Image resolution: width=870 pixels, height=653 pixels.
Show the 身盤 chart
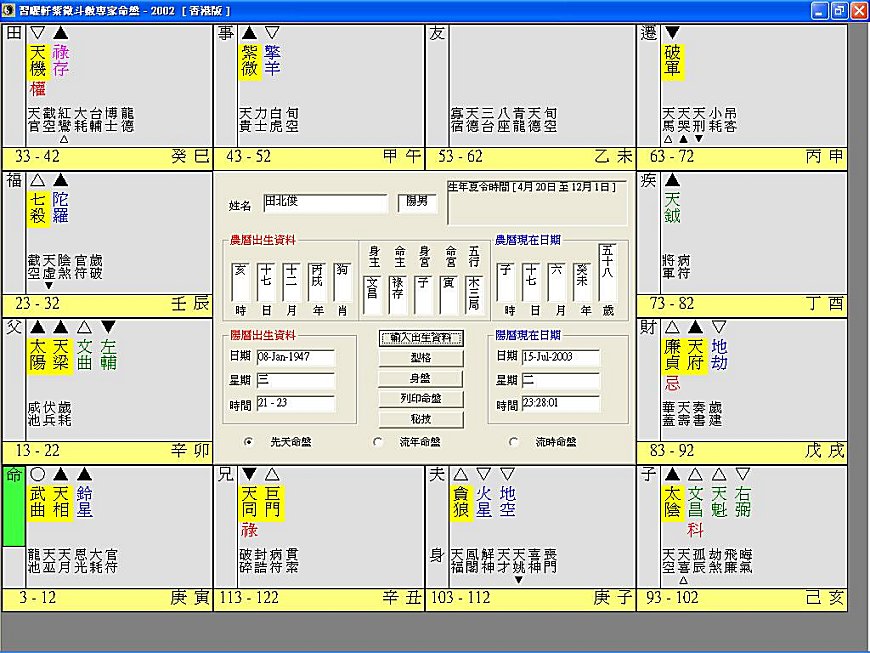click(x=421, y=379)
